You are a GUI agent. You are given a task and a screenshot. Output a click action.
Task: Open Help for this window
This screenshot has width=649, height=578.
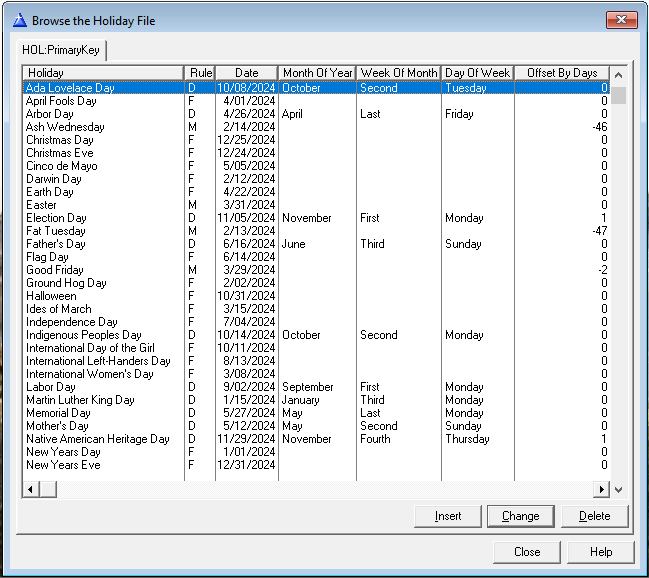click(601, 551)
